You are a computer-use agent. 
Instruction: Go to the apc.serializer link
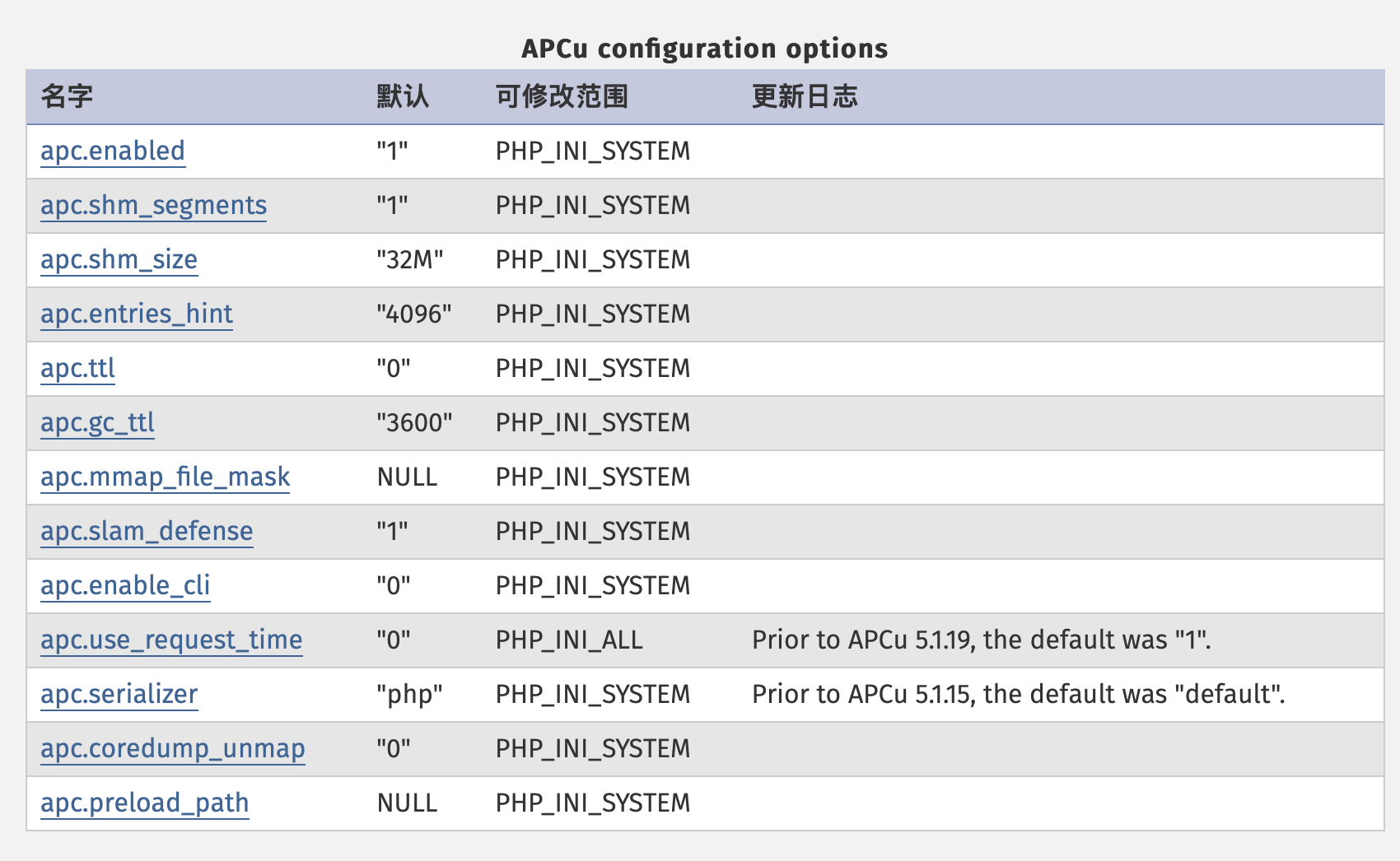click(119, 695)
